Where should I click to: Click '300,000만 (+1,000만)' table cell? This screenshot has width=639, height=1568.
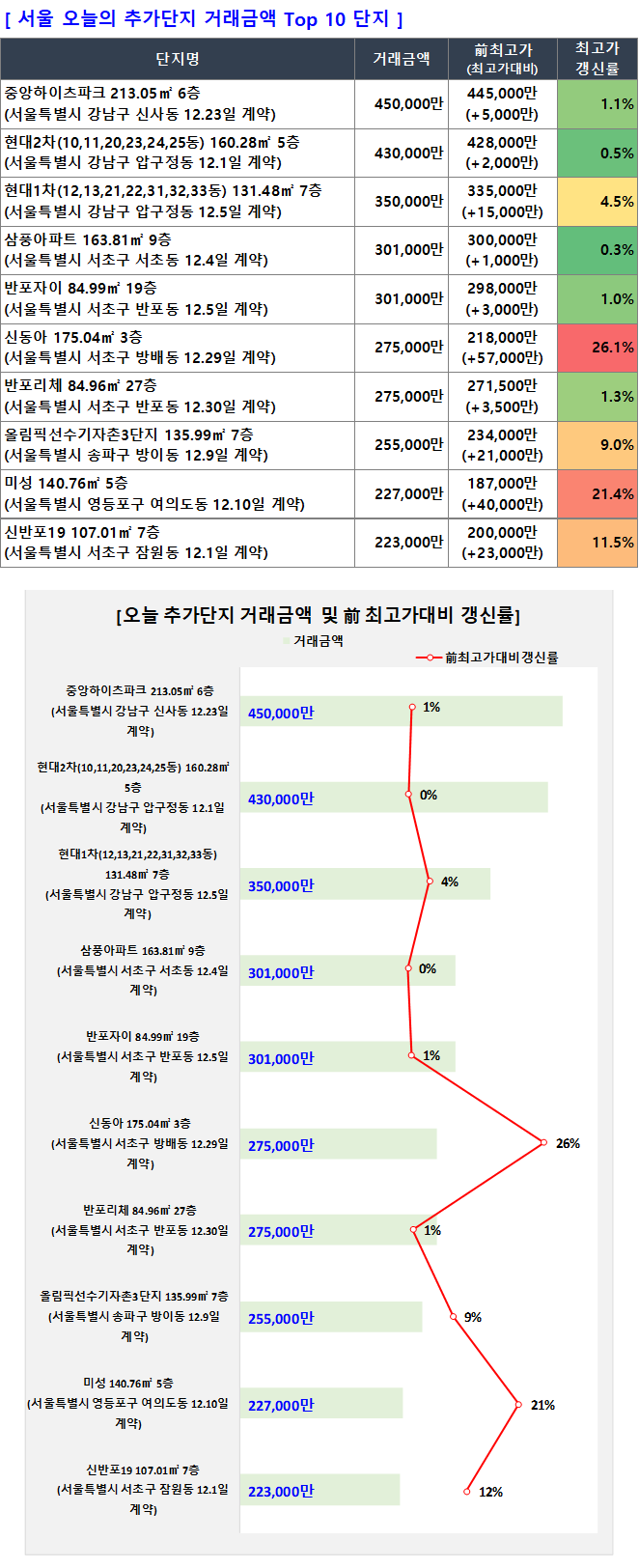(503, 250)
